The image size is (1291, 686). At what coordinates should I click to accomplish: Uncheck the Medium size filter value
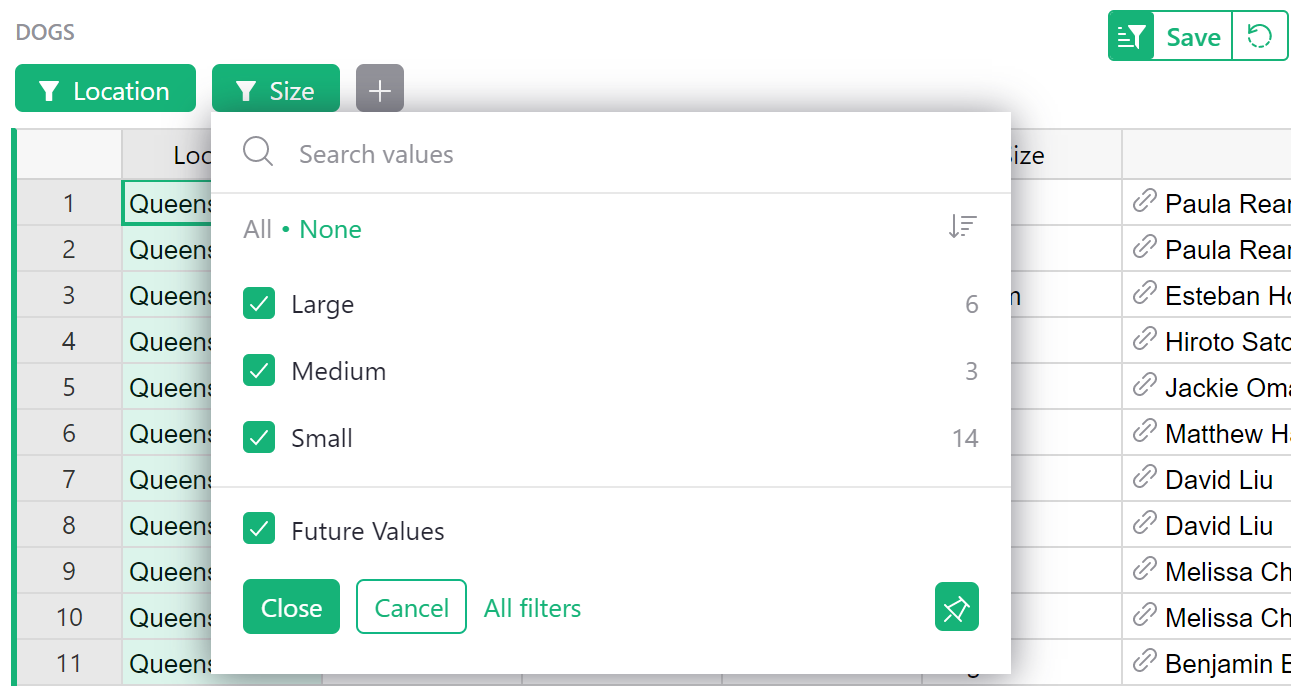coord(259,370)
